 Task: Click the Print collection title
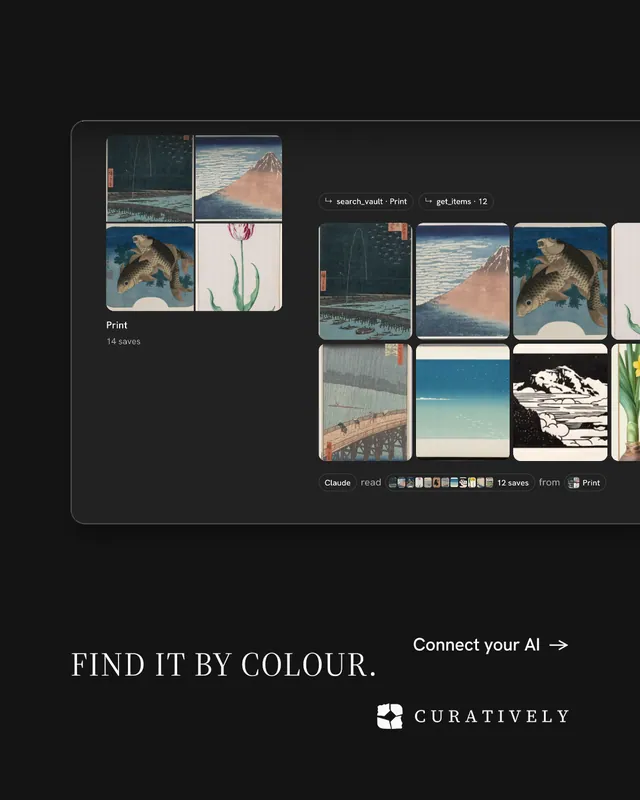(116, 325)
